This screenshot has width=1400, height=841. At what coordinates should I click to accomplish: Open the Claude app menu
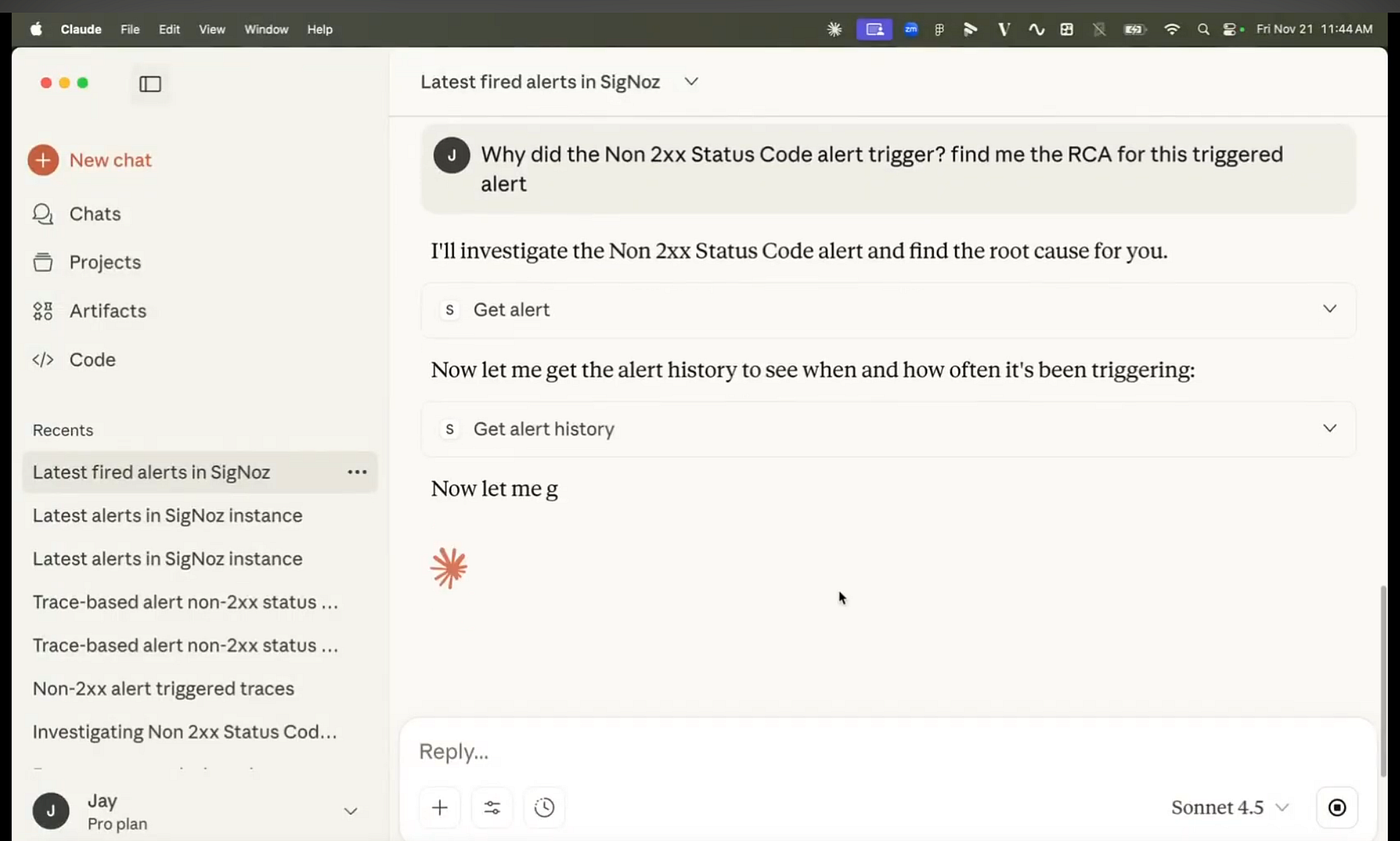81,30
